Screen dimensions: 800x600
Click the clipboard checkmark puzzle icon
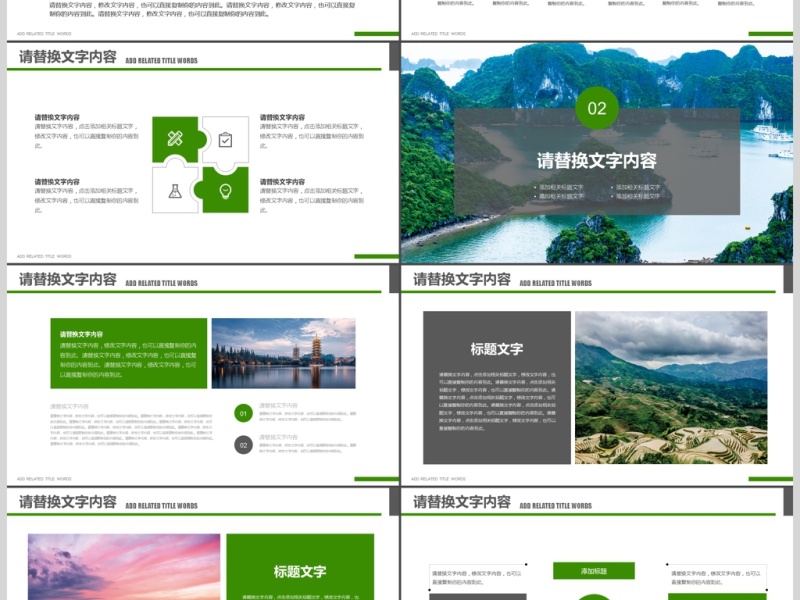225,139
